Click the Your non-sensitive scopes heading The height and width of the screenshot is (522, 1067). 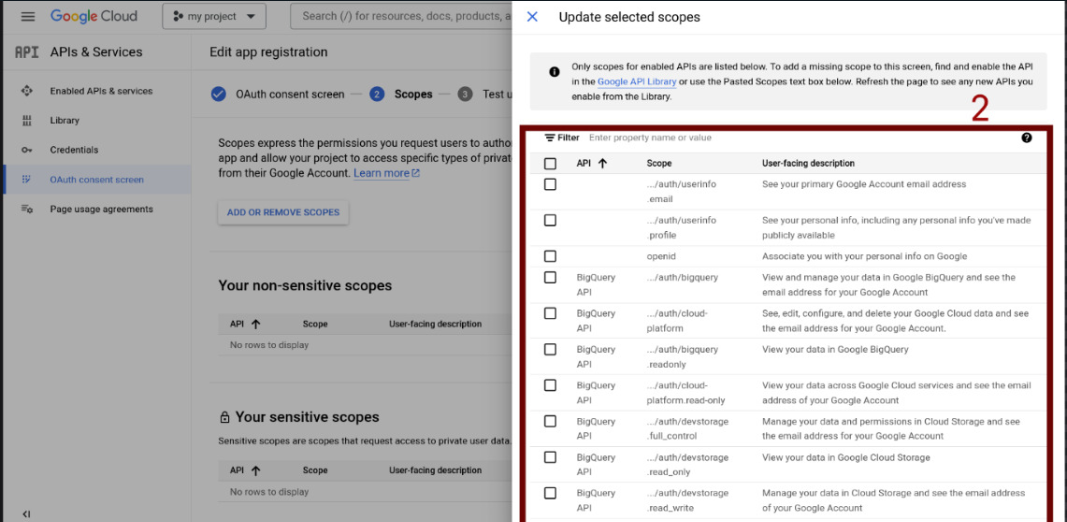[305, 286]
